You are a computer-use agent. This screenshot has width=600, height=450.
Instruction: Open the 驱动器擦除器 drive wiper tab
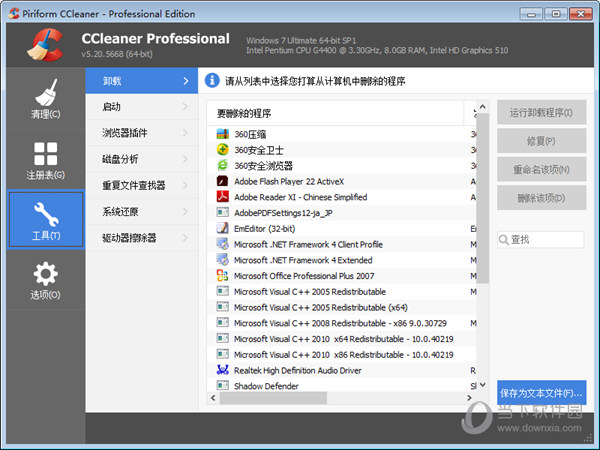[x=142, y=238]
